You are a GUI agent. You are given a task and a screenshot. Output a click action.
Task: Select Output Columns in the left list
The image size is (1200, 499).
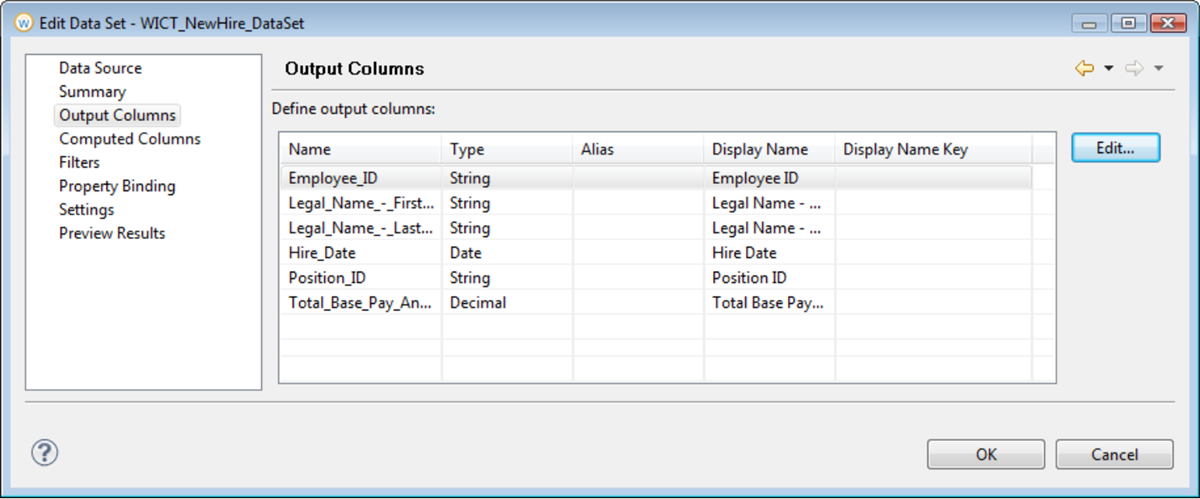(117, 115)
